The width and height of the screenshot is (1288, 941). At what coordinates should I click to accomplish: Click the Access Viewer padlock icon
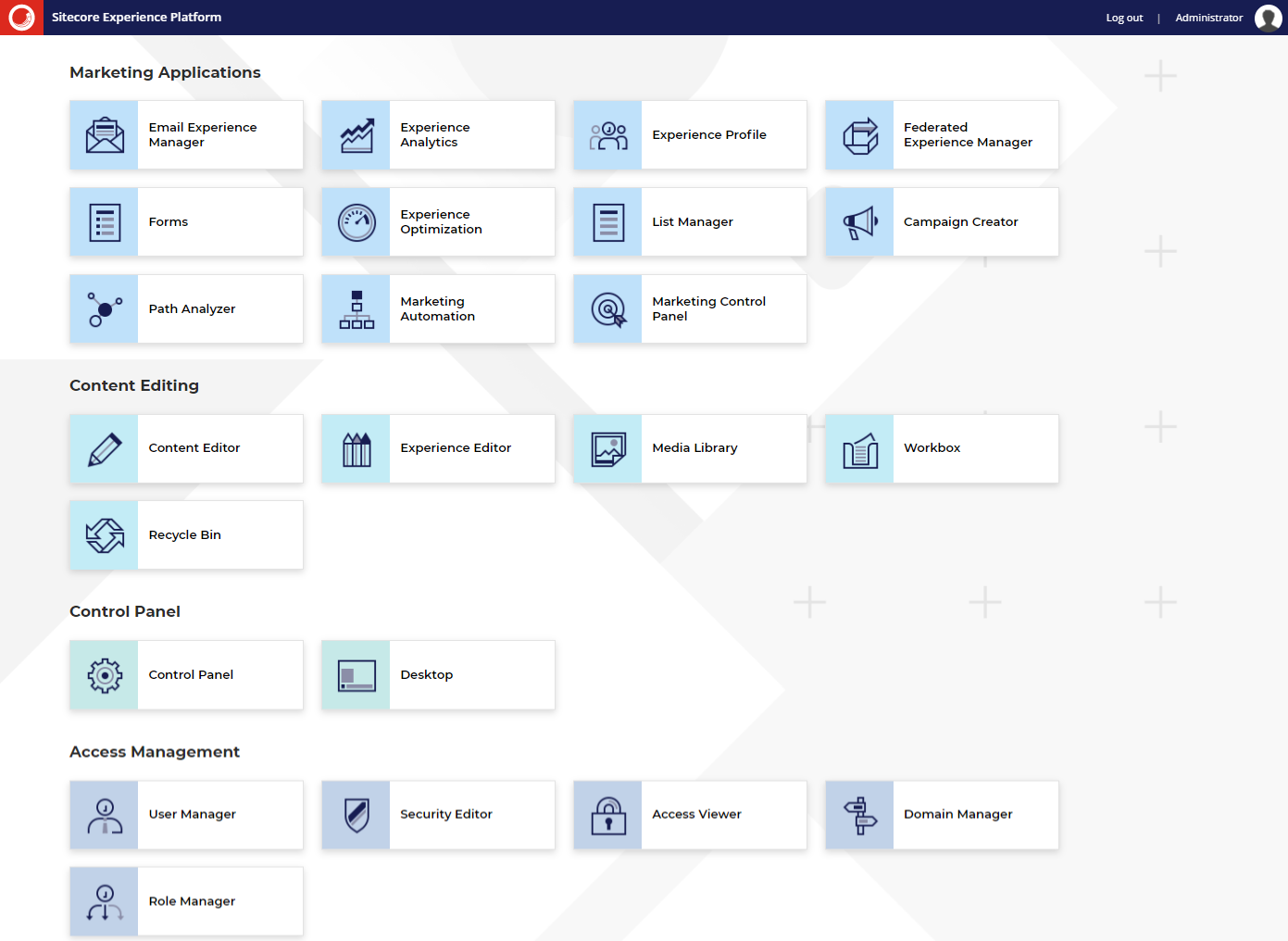[608, 815]
